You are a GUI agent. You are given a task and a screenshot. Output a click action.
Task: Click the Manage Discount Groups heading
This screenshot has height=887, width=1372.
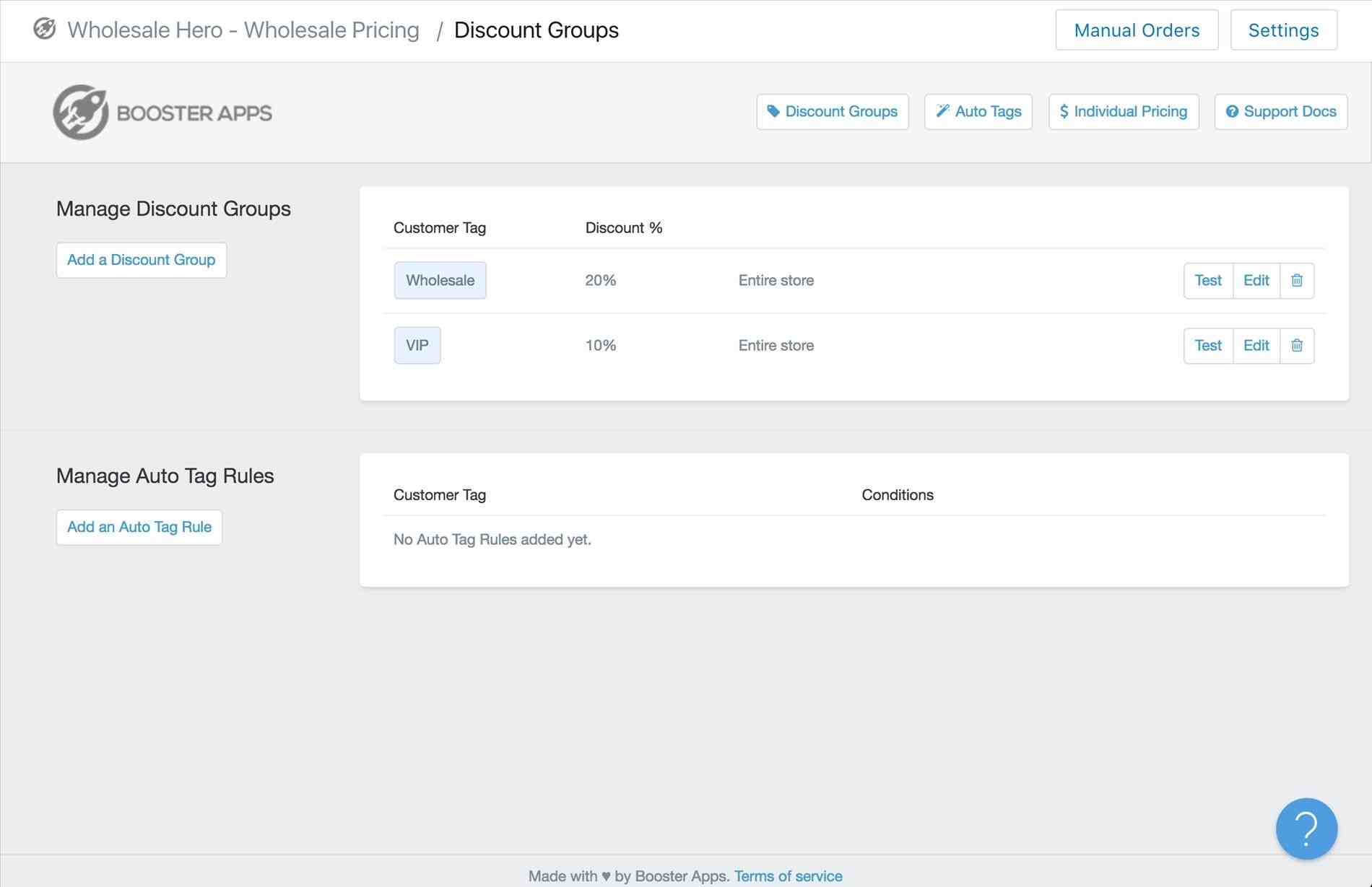tap(173, 209)
